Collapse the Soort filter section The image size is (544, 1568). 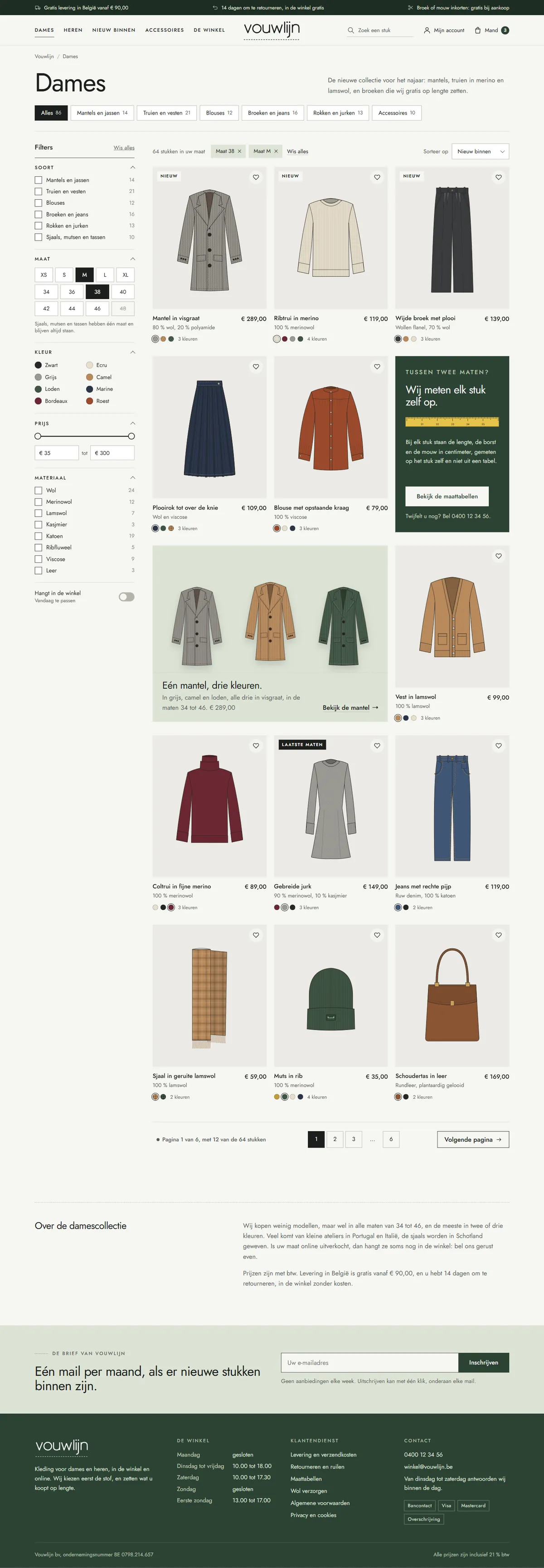pyautogui.click(x=132, y=167)
